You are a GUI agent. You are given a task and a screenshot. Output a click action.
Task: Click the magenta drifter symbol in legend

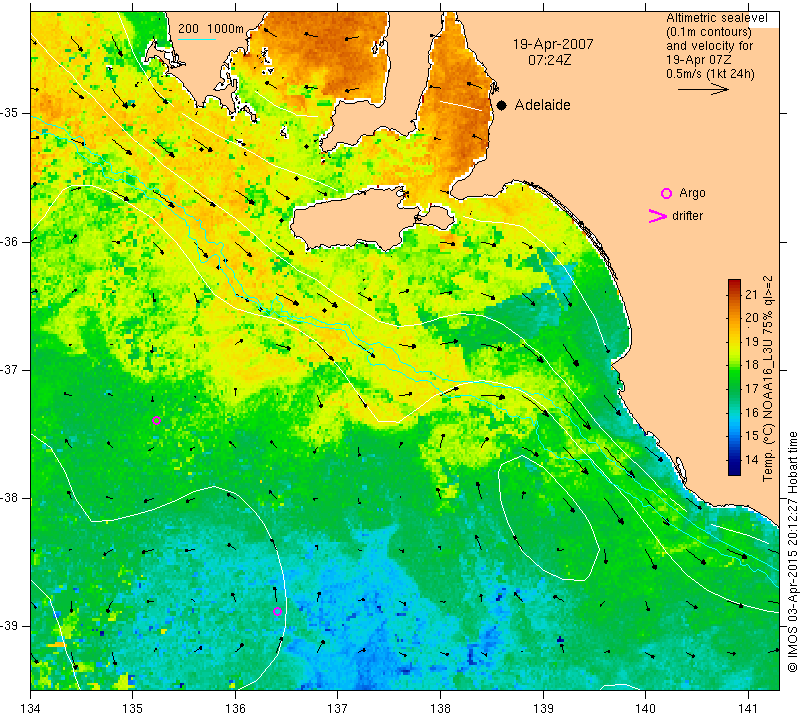click(x=658, y=216)
